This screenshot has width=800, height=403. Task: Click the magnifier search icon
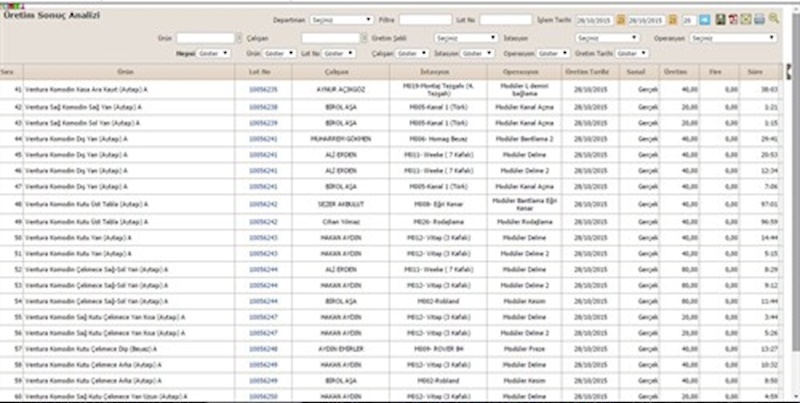pyautogui.click(x=773, y=18)
